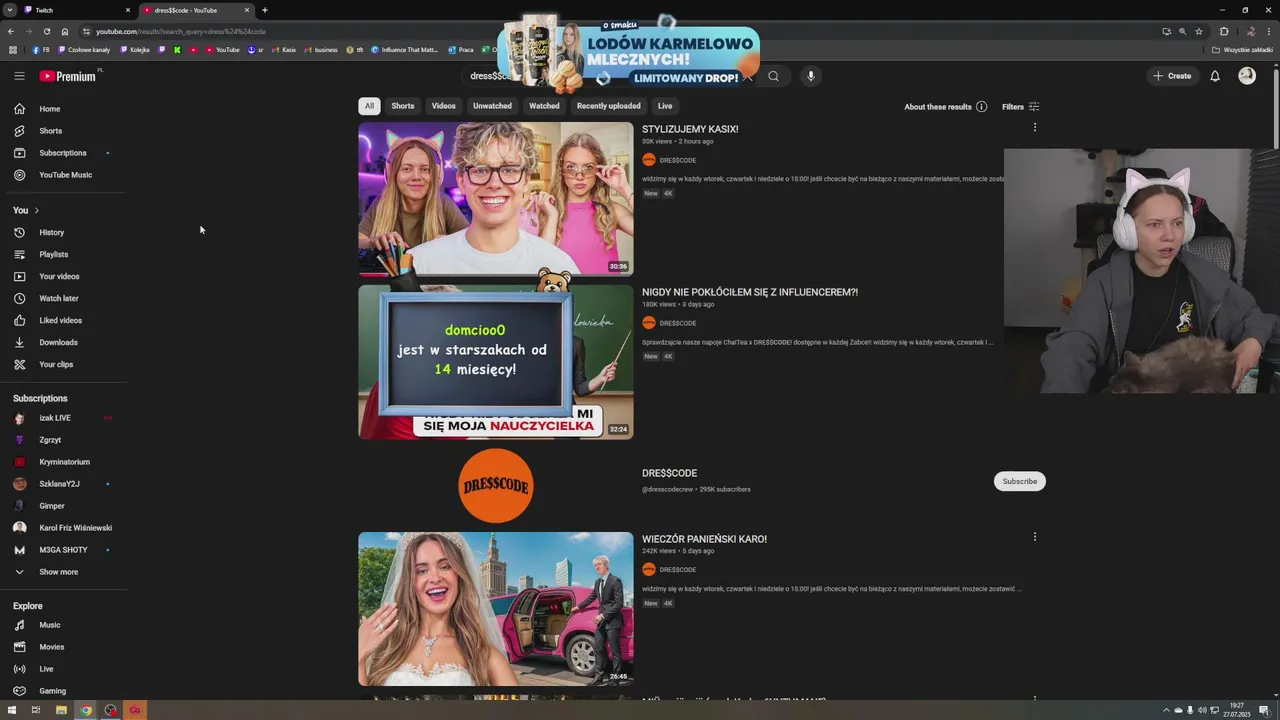Open DRE$$CODE channel name link
The image size is (1280, 720).
point(669,473)
